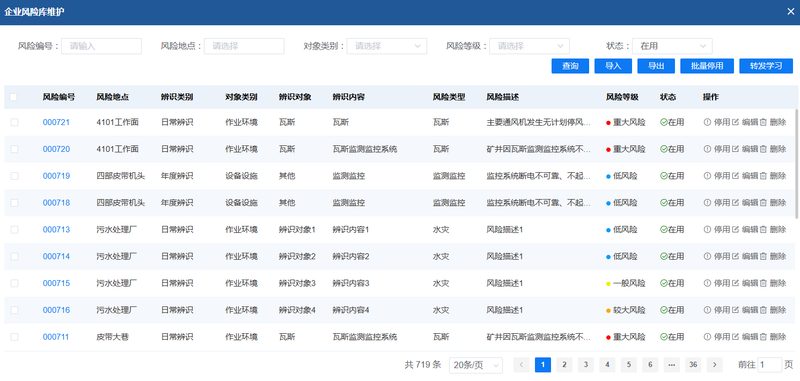Click the previous page arrow
This screenshot has height=381, width=800.
[x=521, y=365]
